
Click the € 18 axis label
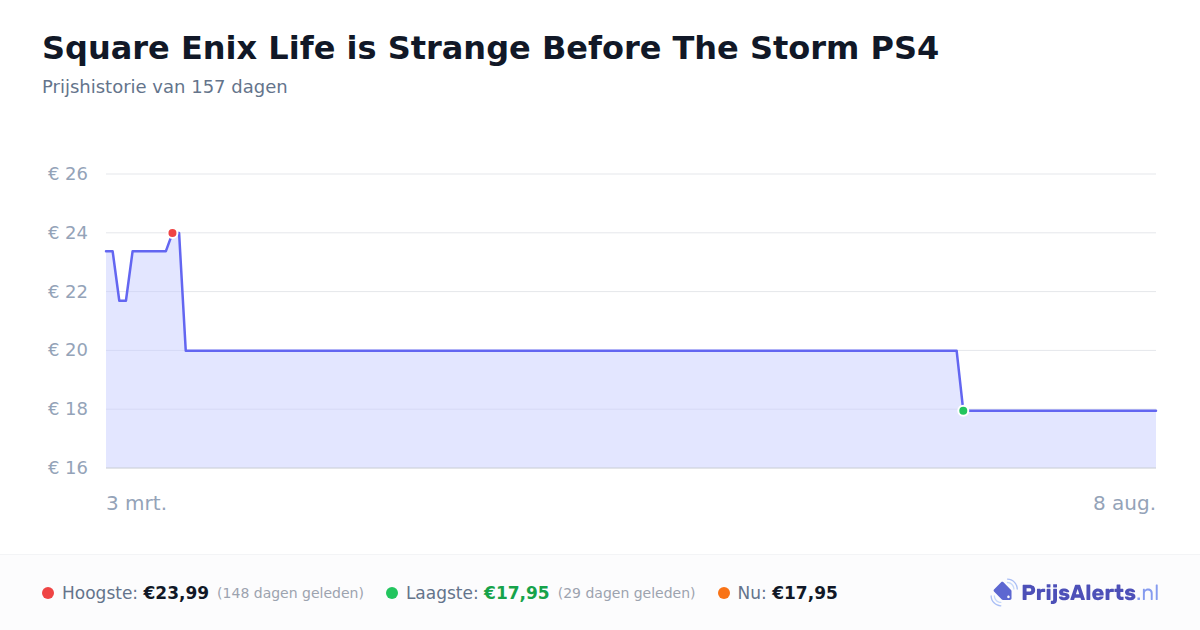68,410
